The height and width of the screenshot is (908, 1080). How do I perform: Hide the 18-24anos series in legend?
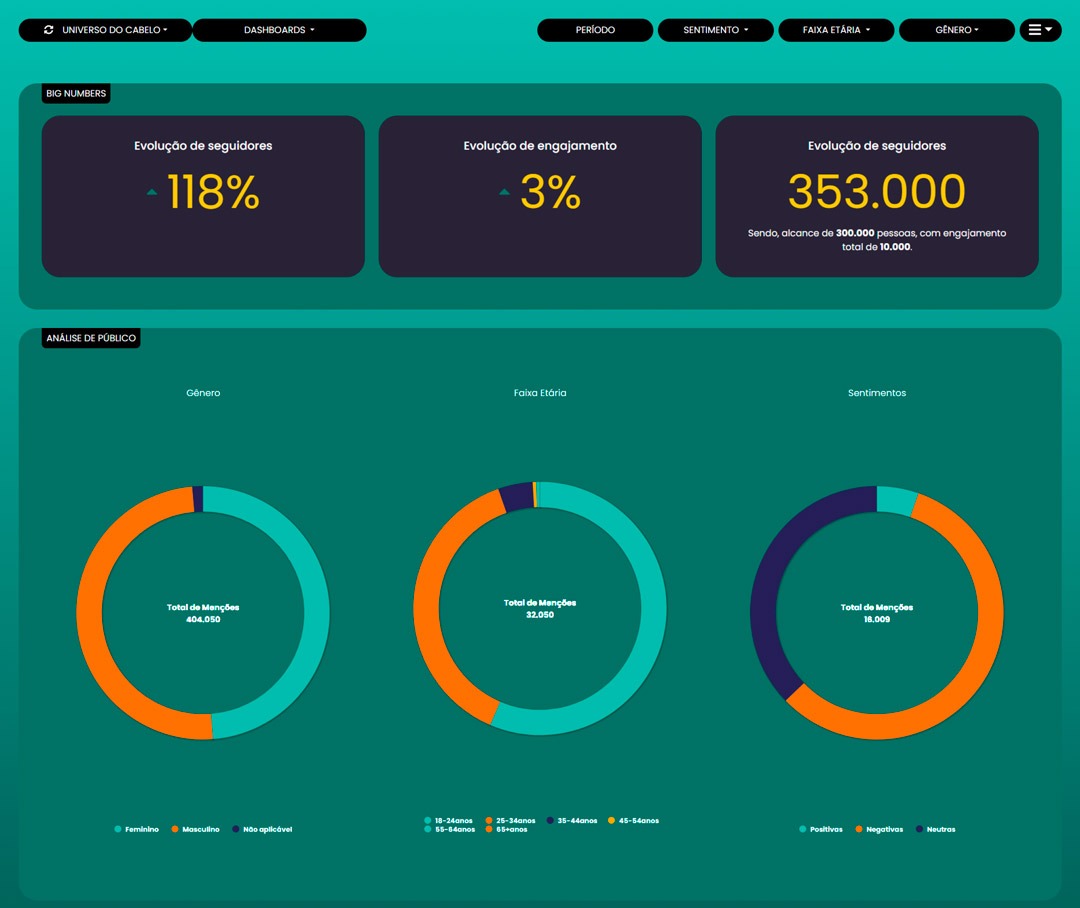pos(448,821)
